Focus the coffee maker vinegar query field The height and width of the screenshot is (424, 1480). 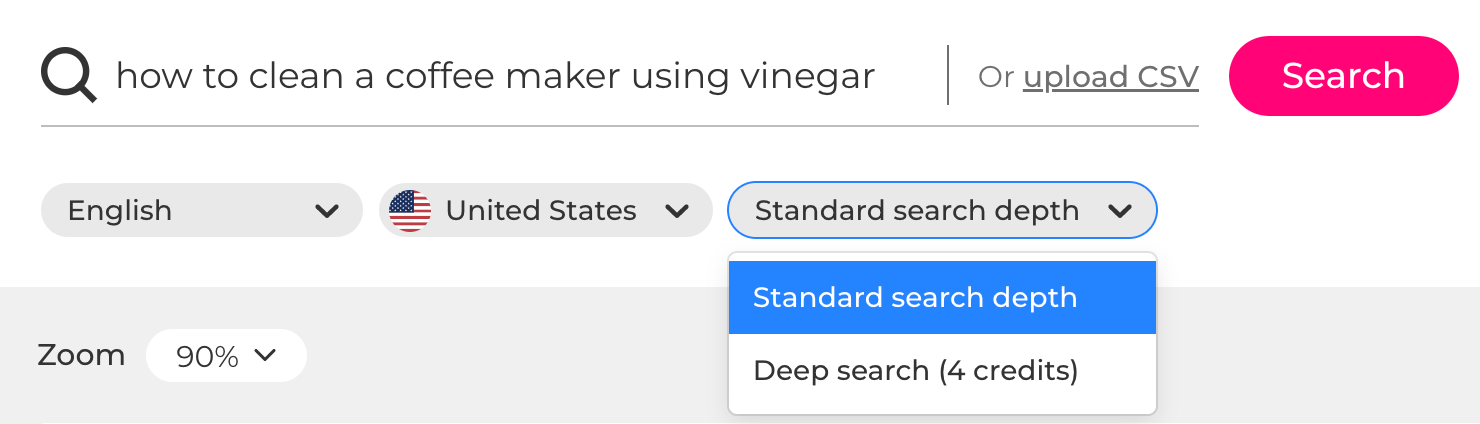[x=496, y=76]
